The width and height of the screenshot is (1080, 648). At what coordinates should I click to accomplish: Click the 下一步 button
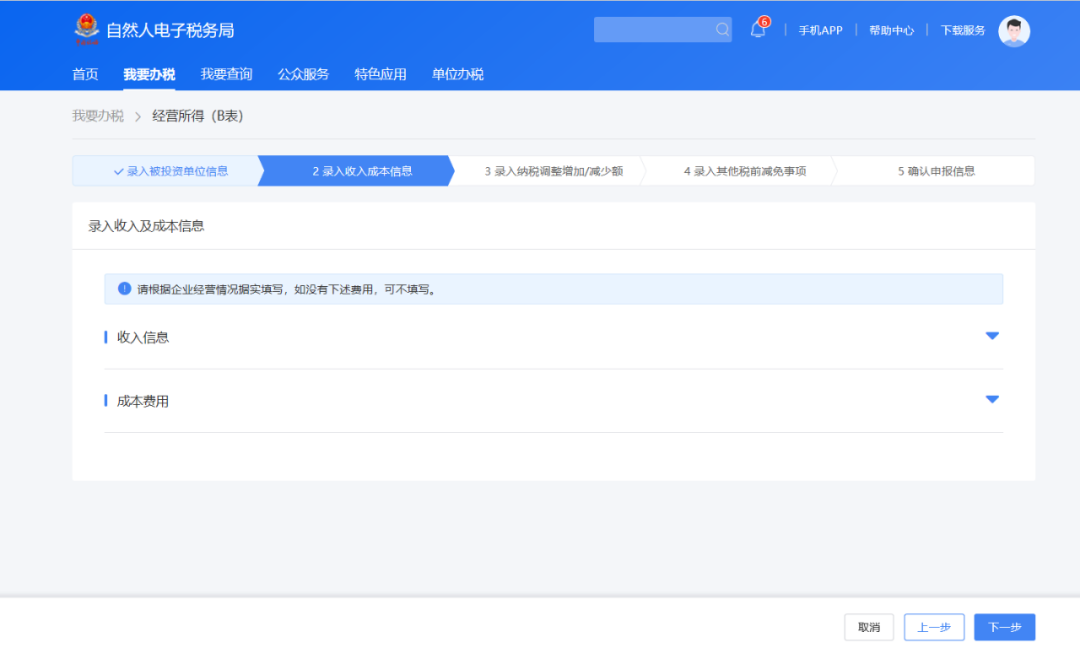coord(1004,627)
